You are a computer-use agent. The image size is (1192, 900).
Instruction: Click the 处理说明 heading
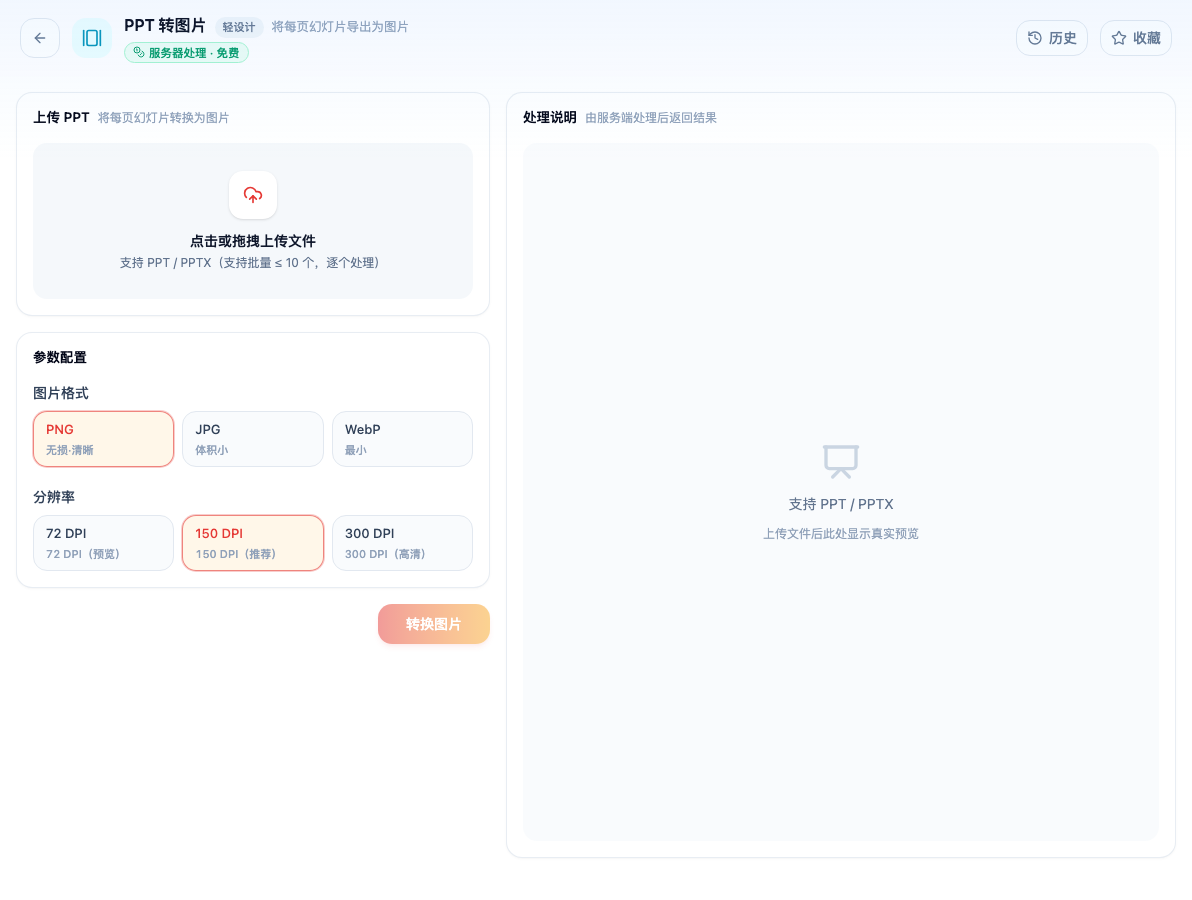550,117
